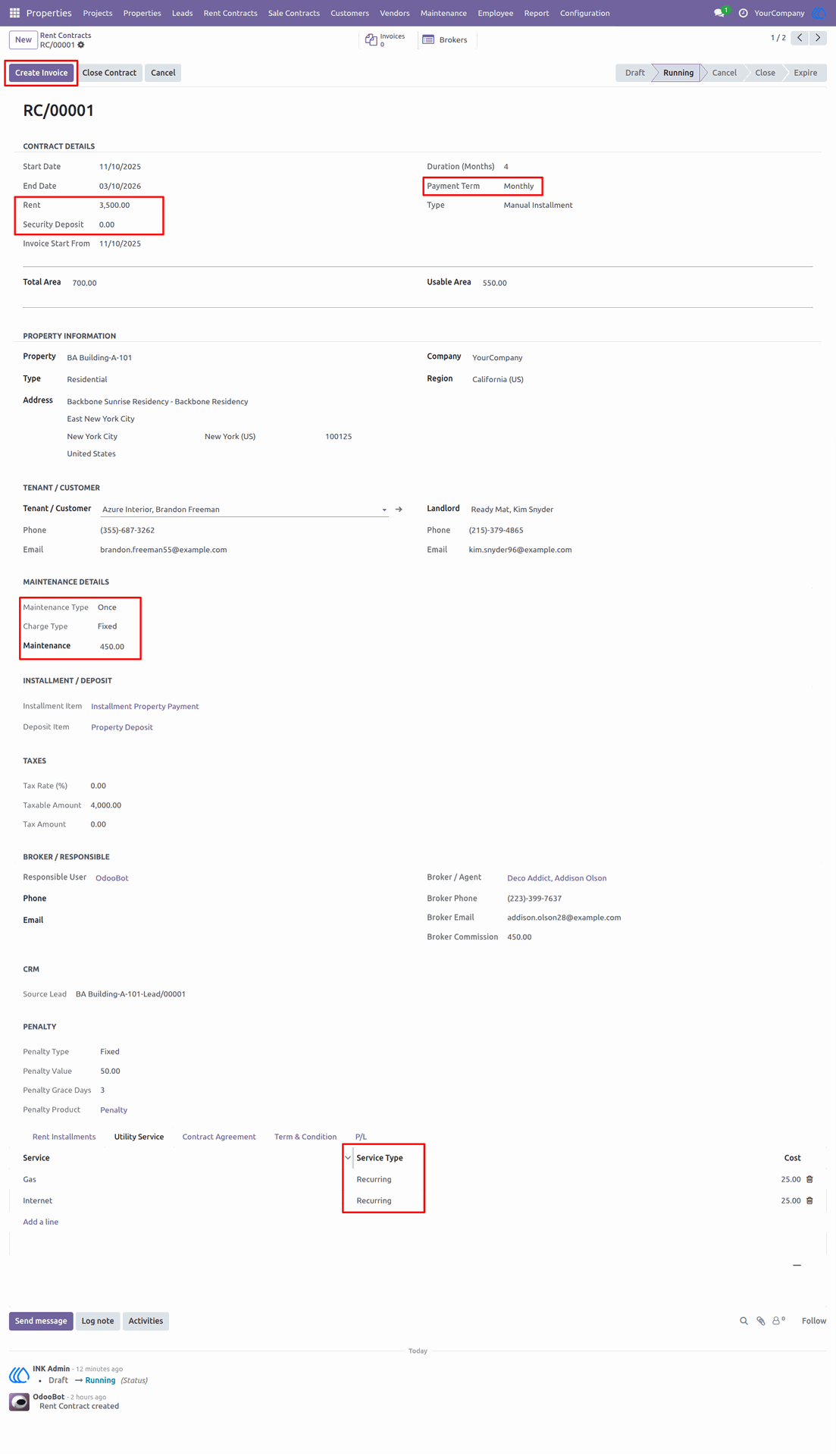Open the Installment Property Payment link
Viewport: 836px width, 1456px height.
click(x=145, y=706)
